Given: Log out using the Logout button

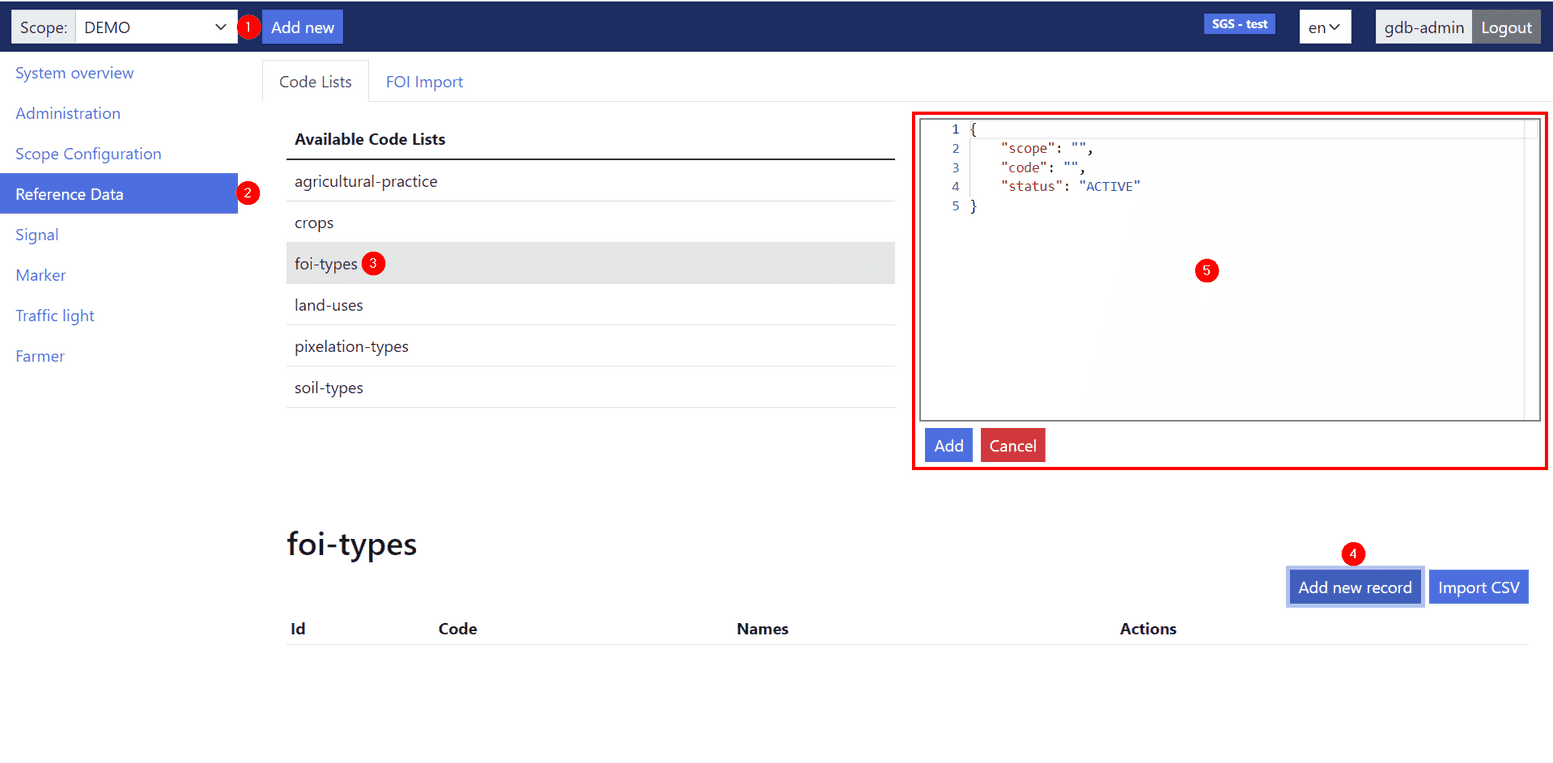Looking at the screenshot, I should coord(1506,27).
